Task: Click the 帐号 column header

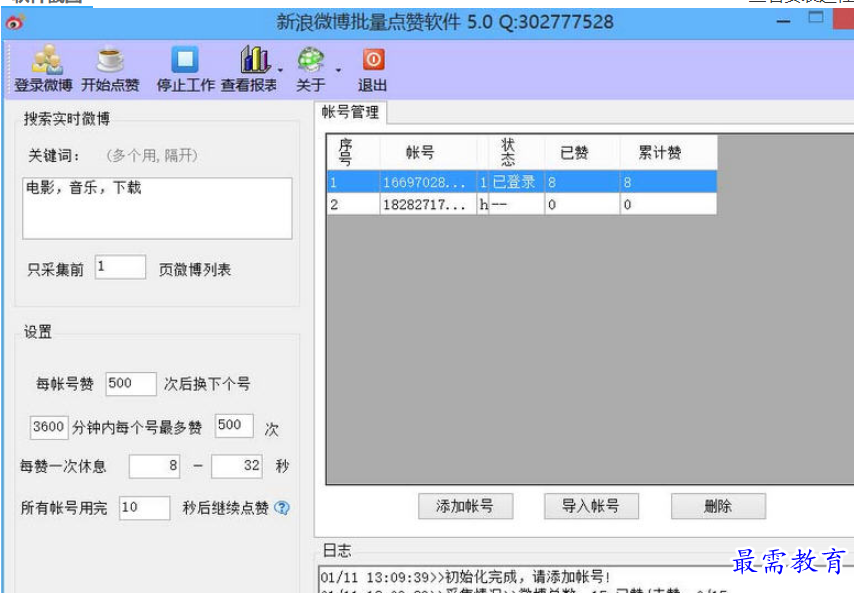Action: click(428, 152)
